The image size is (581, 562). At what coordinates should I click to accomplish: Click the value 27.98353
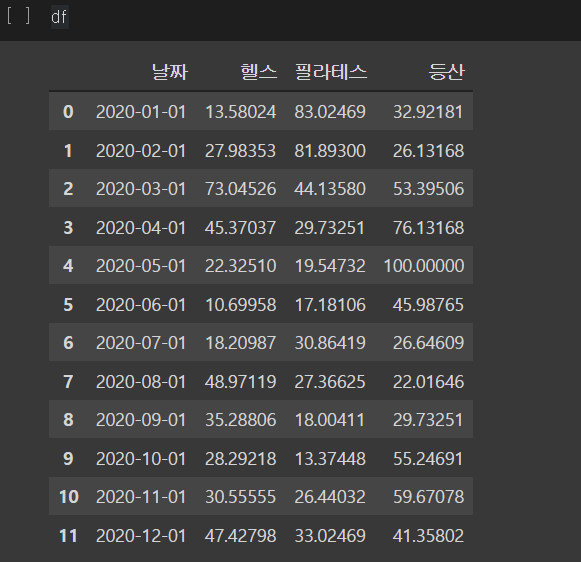pyautogui.click(x=240, y=150)
